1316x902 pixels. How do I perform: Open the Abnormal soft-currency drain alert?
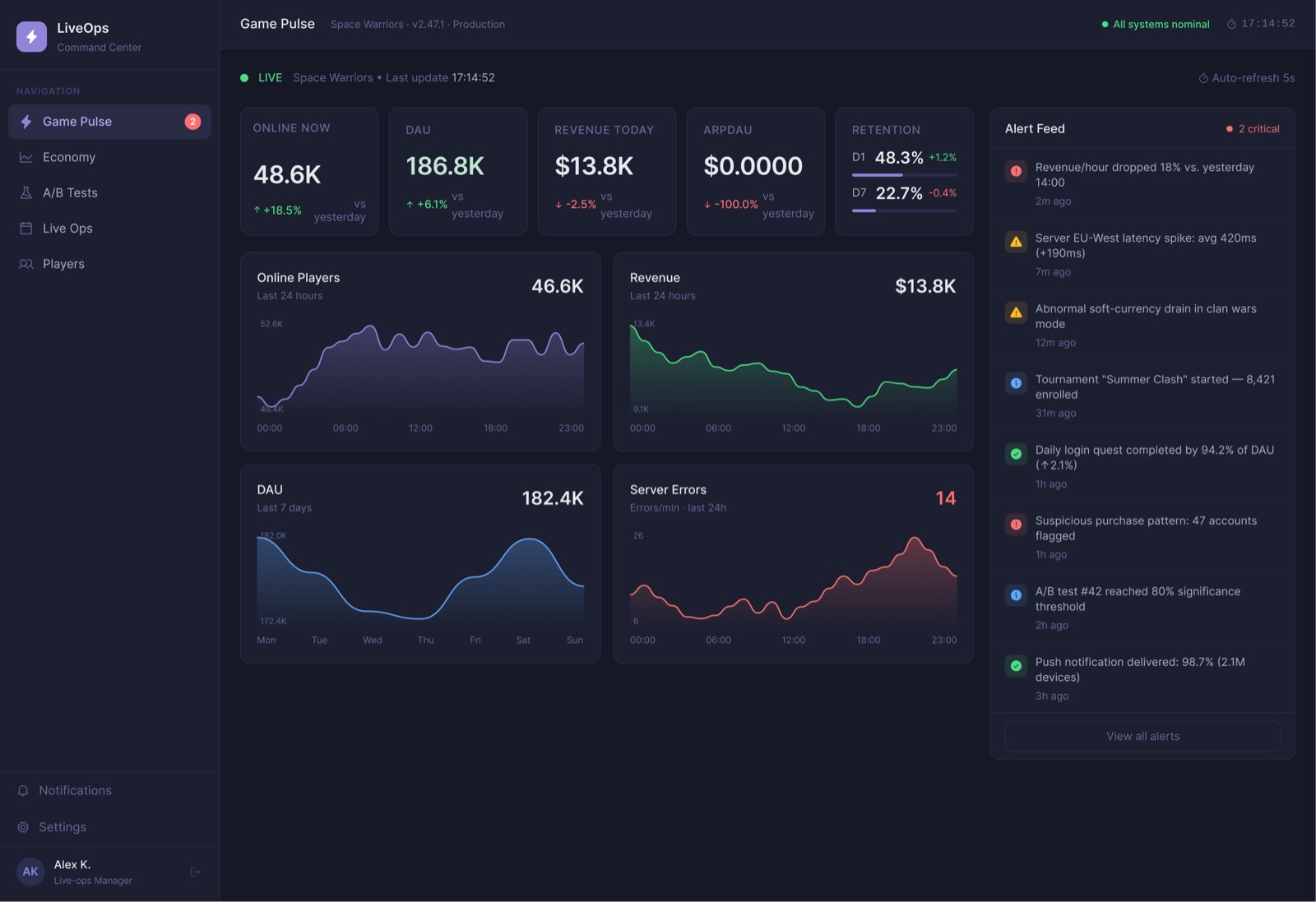click(1142, 325)
